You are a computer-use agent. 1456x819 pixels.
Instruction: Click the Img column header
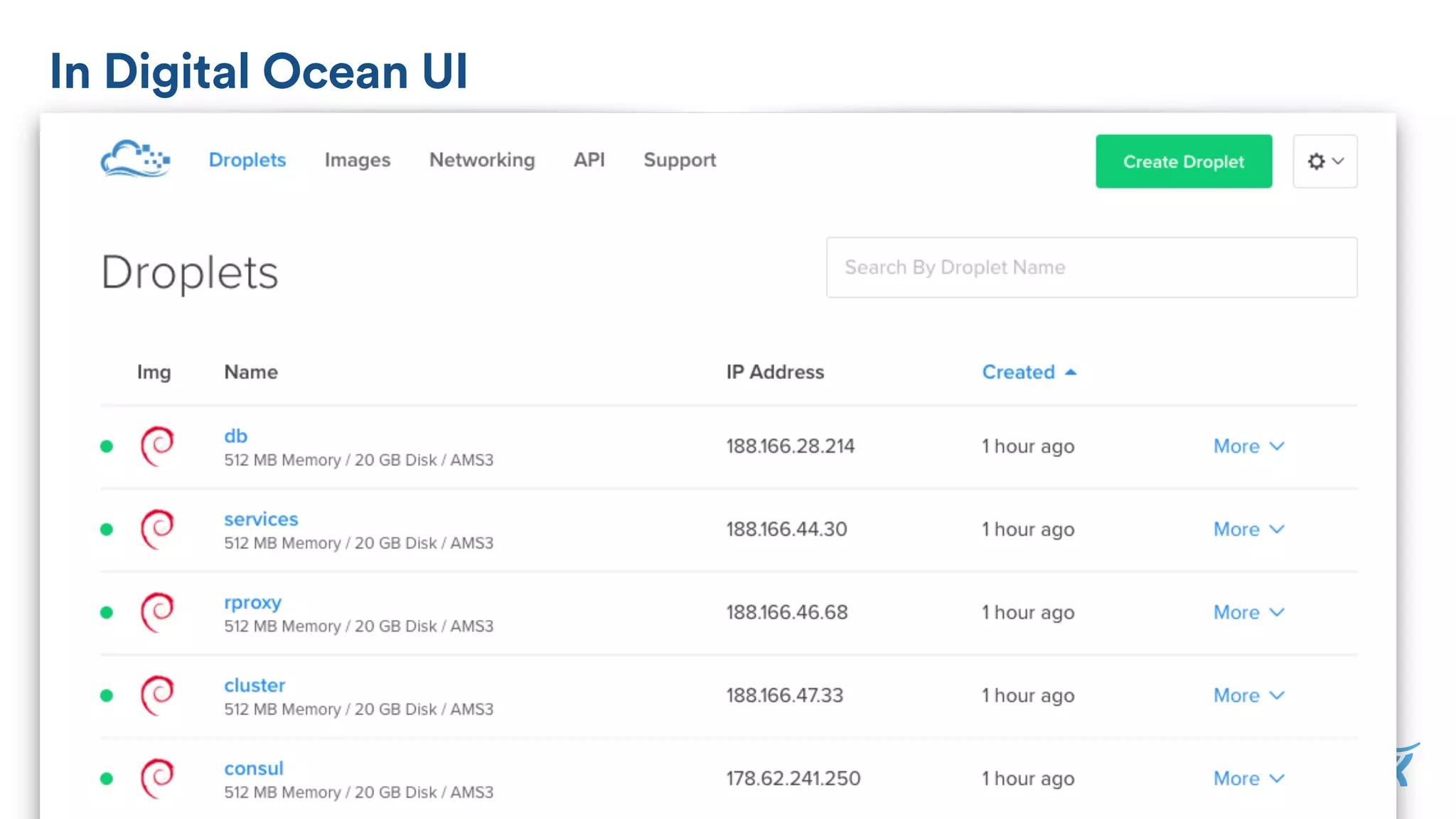tap(154, 373)
